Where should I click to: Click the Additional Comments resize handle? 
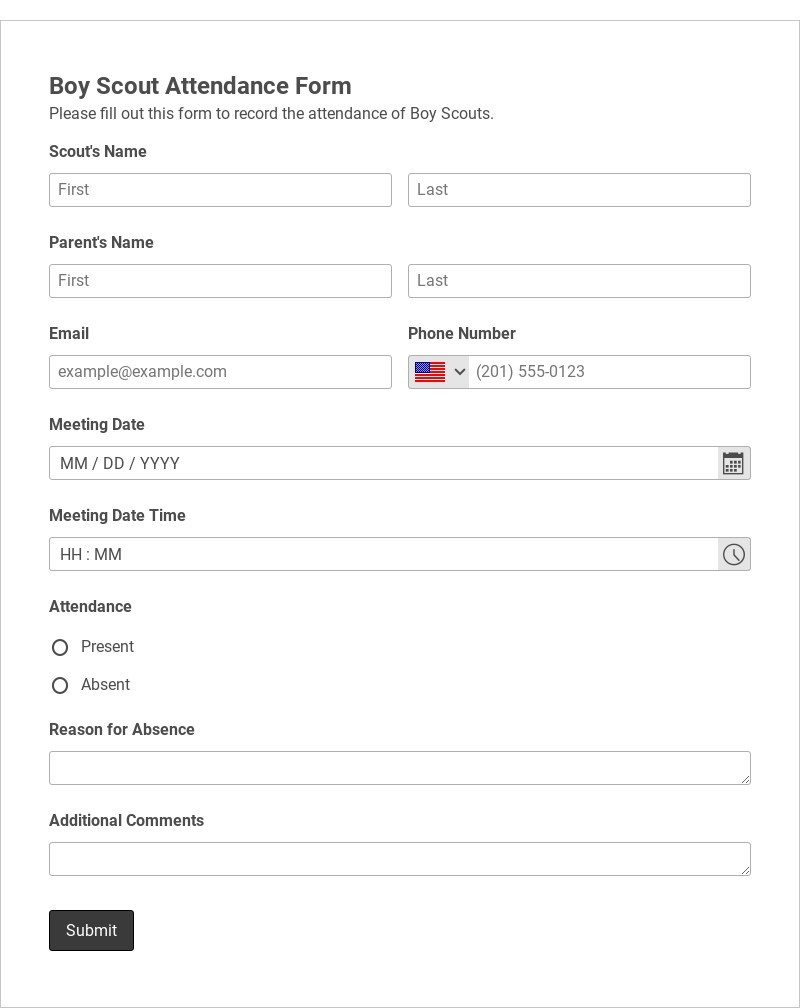point(745,870)
